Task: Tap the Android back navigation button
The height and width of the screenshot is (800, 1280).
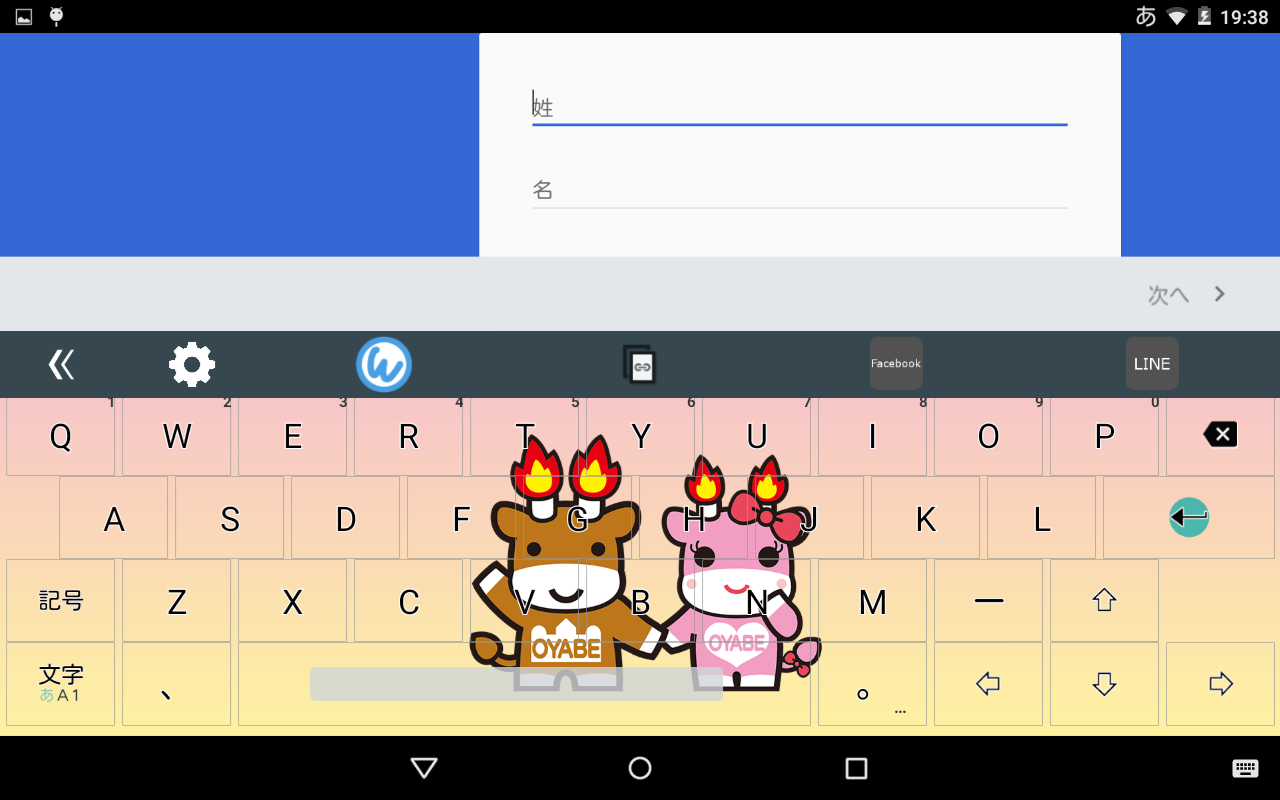Action: point(424,768)
